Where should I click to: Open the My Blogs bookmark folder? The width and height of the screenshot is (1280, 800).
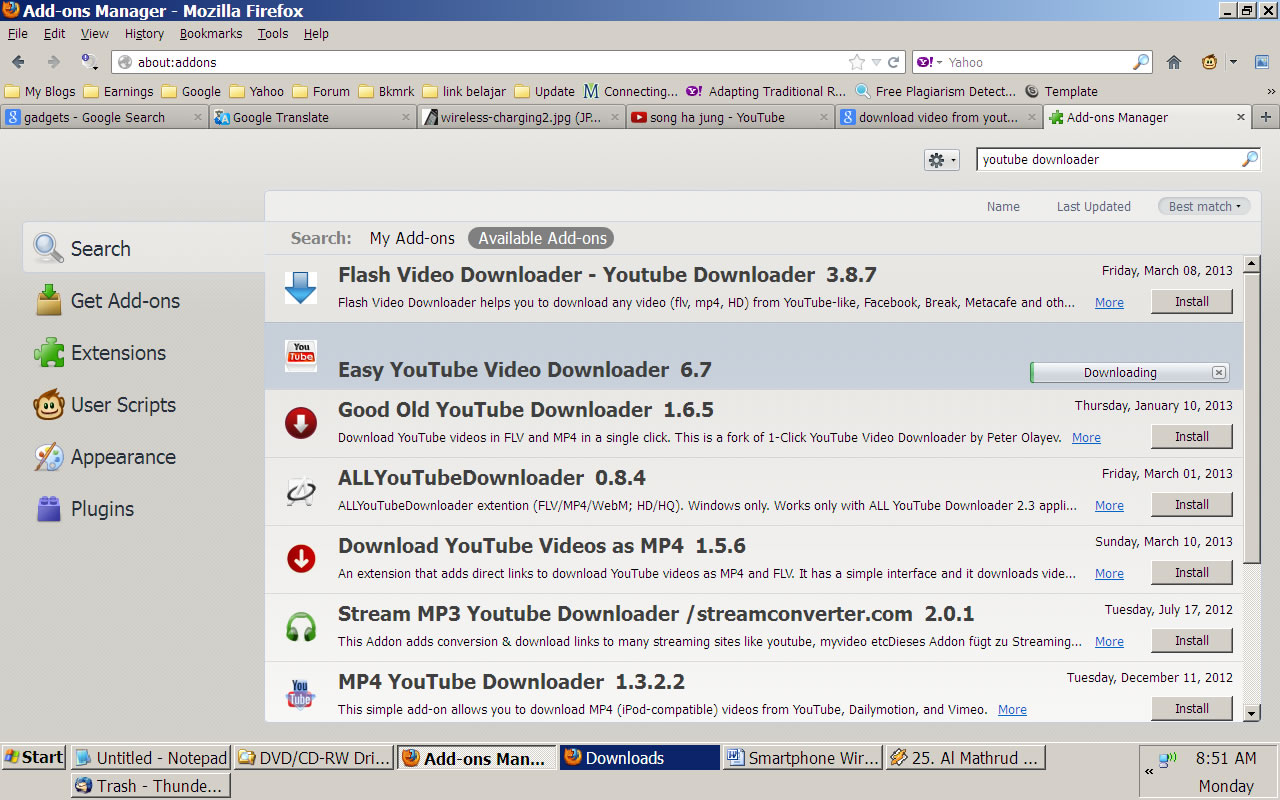tap(40, 91)
